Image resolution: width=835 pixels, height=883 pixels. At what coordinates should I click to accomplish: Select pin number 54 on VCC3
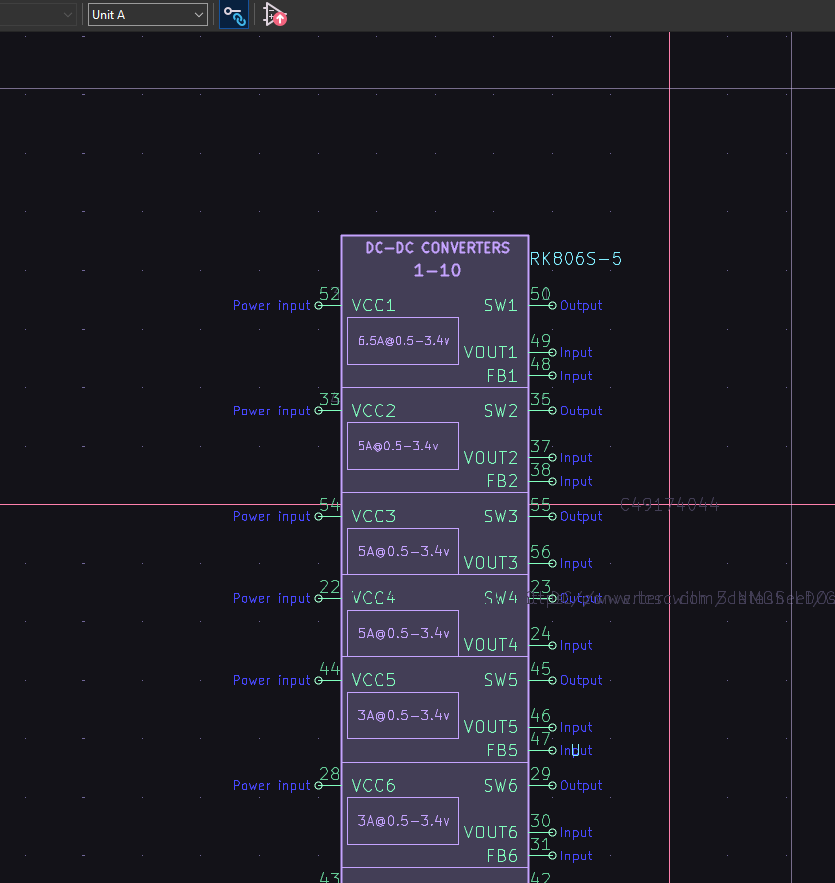click(329, 505)
